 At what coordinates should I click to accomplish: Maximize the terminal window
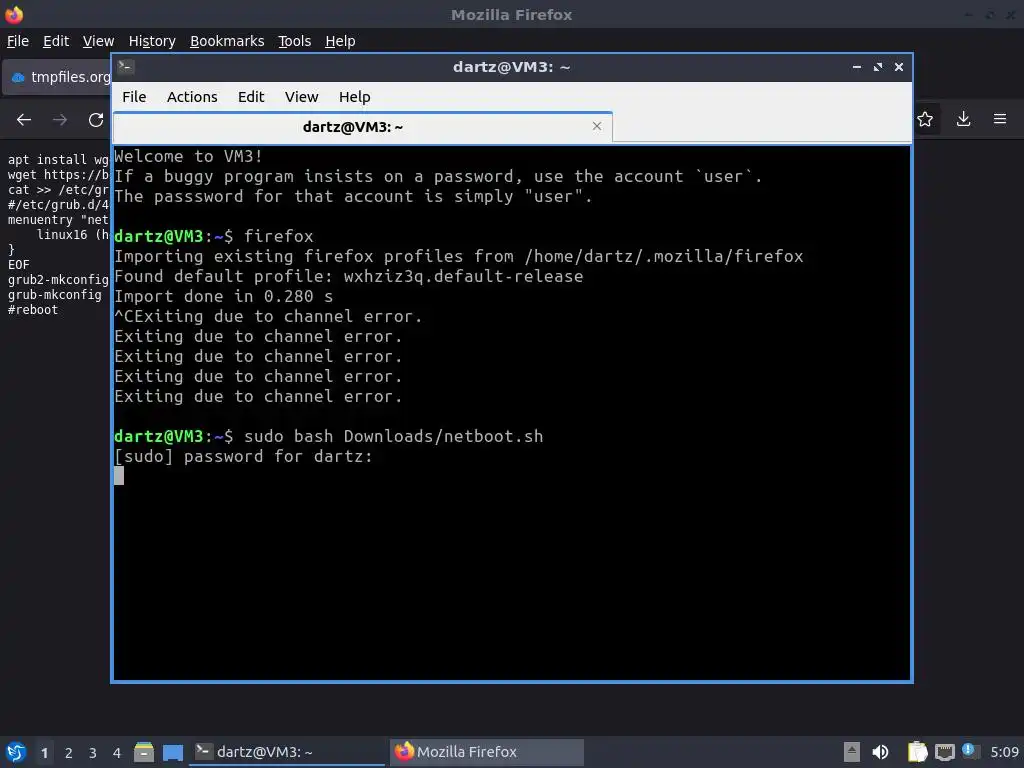pyautogui.click(x=877, y=67)
